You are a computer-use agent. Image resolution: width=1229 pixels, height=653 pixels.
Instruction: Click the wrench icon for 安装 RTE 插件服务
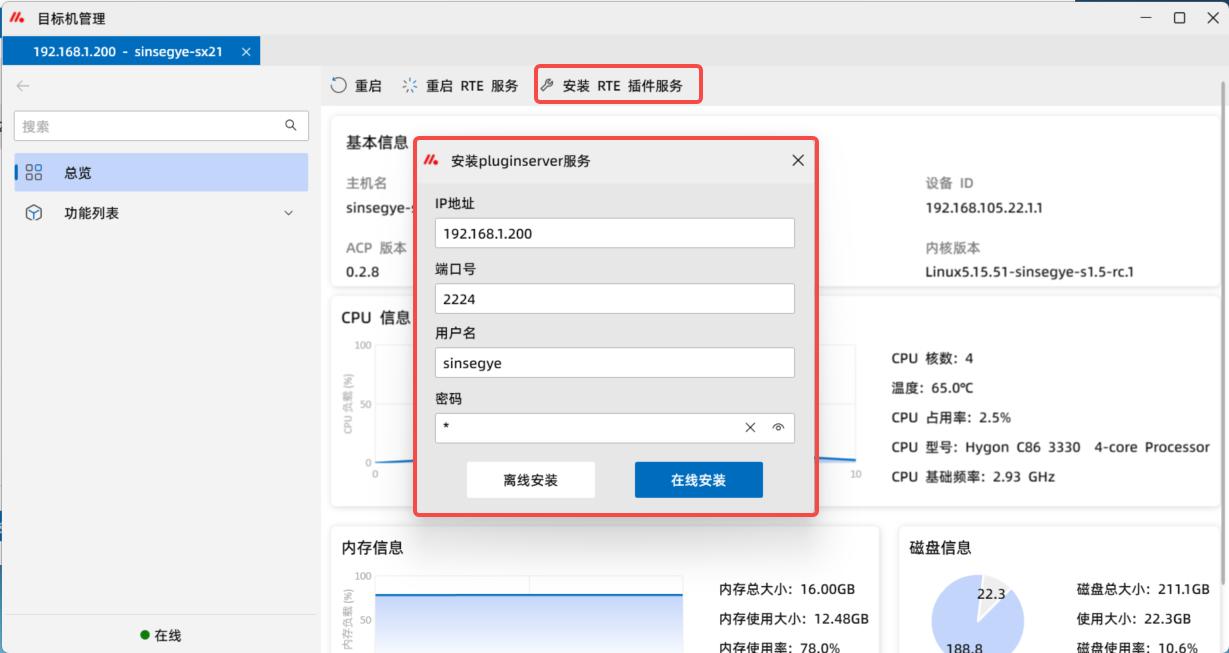[547, 86]
